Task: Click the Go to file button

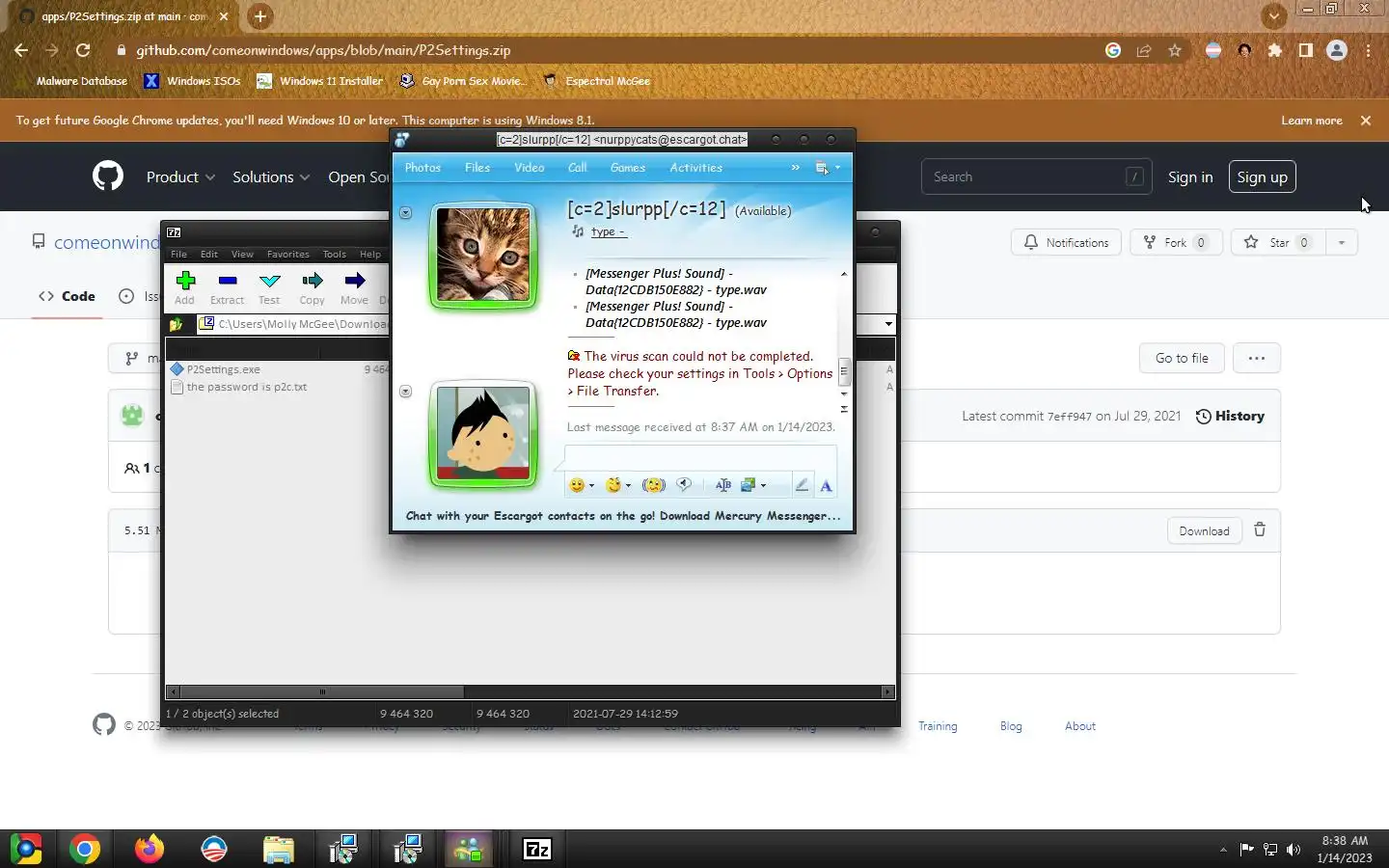Action: 1182,358
